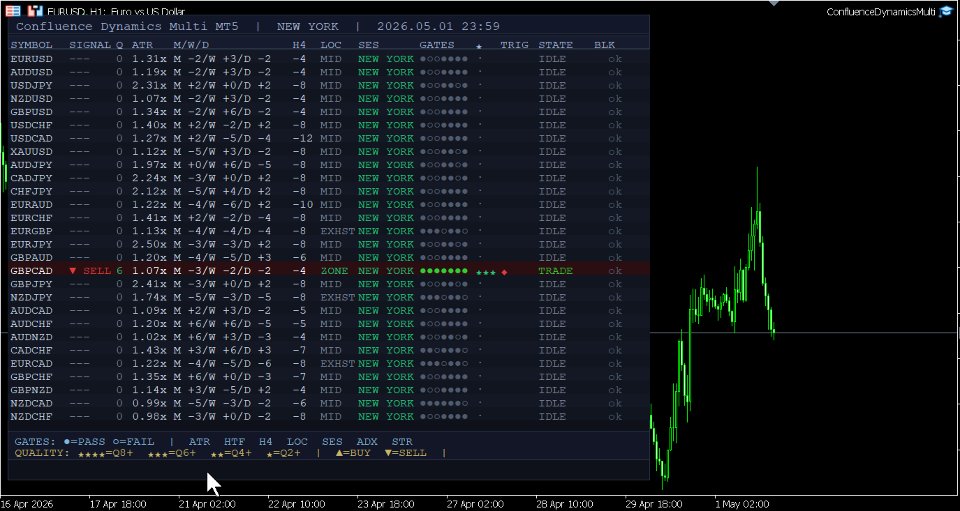The height and width of the screenshot is (511, 960).
Task: Select the EURAUD symbol
Action: click(x=32, y=205)
